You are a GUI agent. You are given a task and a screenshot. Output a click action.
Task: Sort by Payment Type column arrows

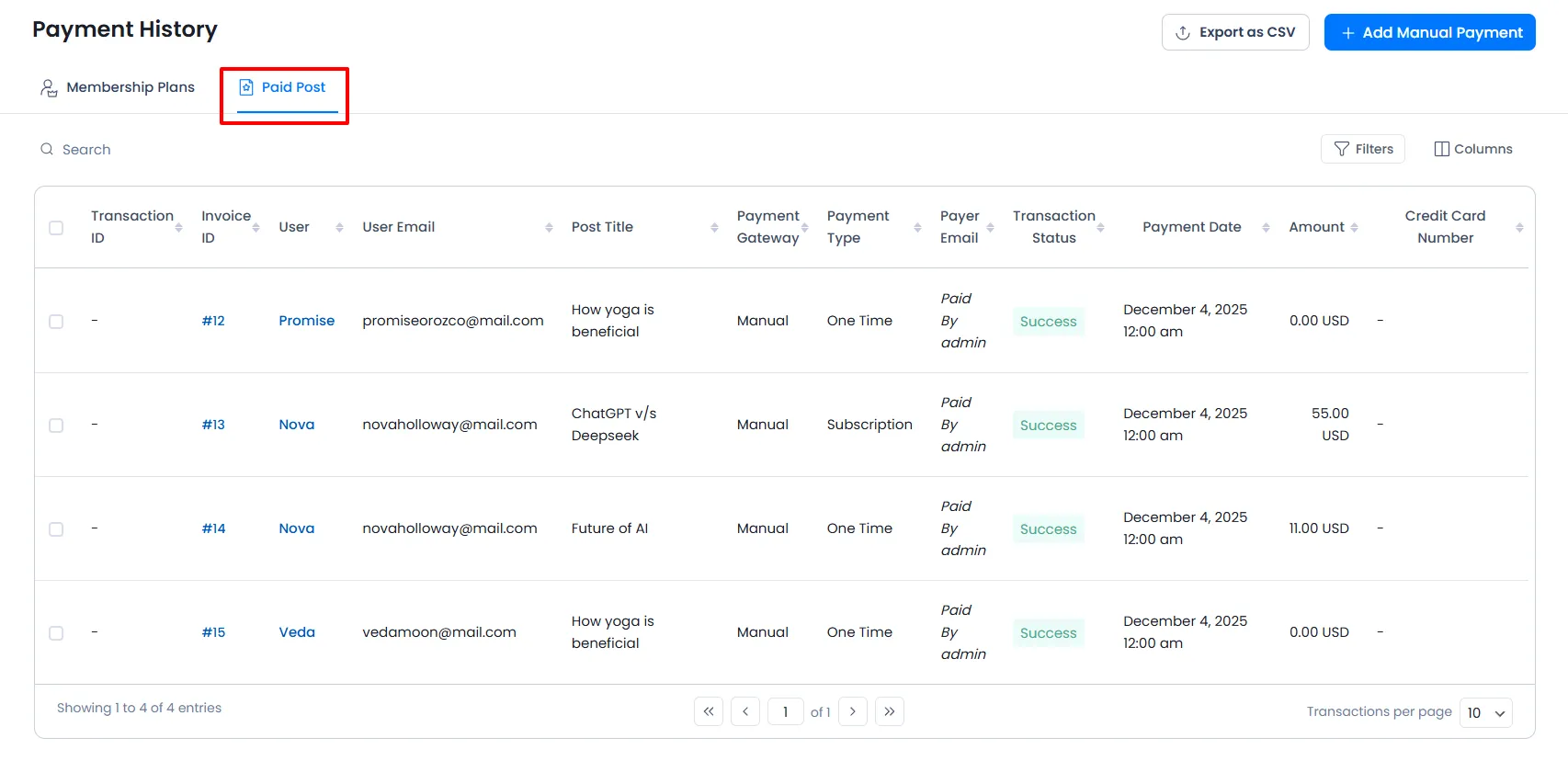(917, 227)
